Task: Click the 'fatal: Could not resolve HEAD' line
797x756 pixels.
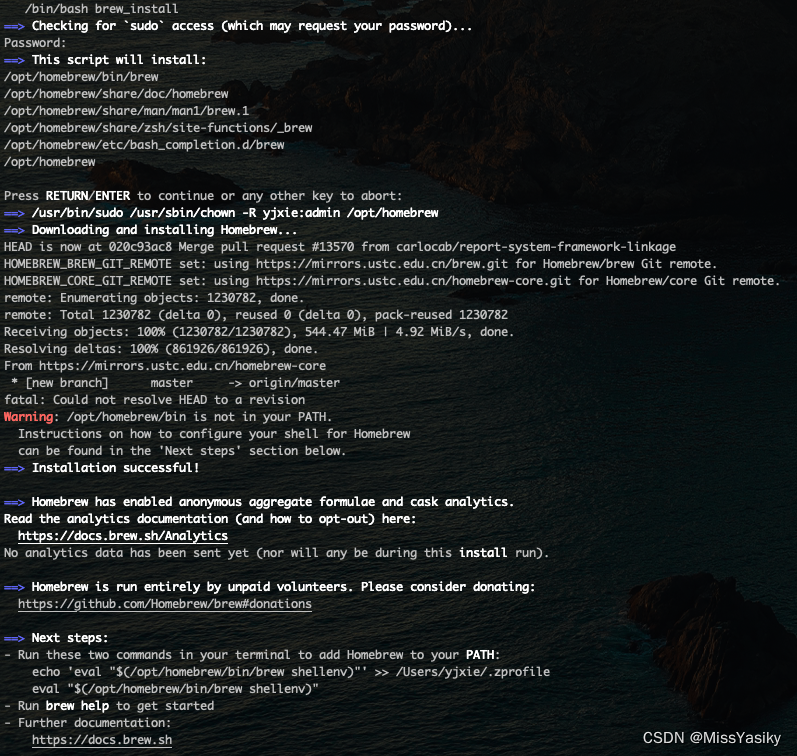Action: (x=155, y=400)
